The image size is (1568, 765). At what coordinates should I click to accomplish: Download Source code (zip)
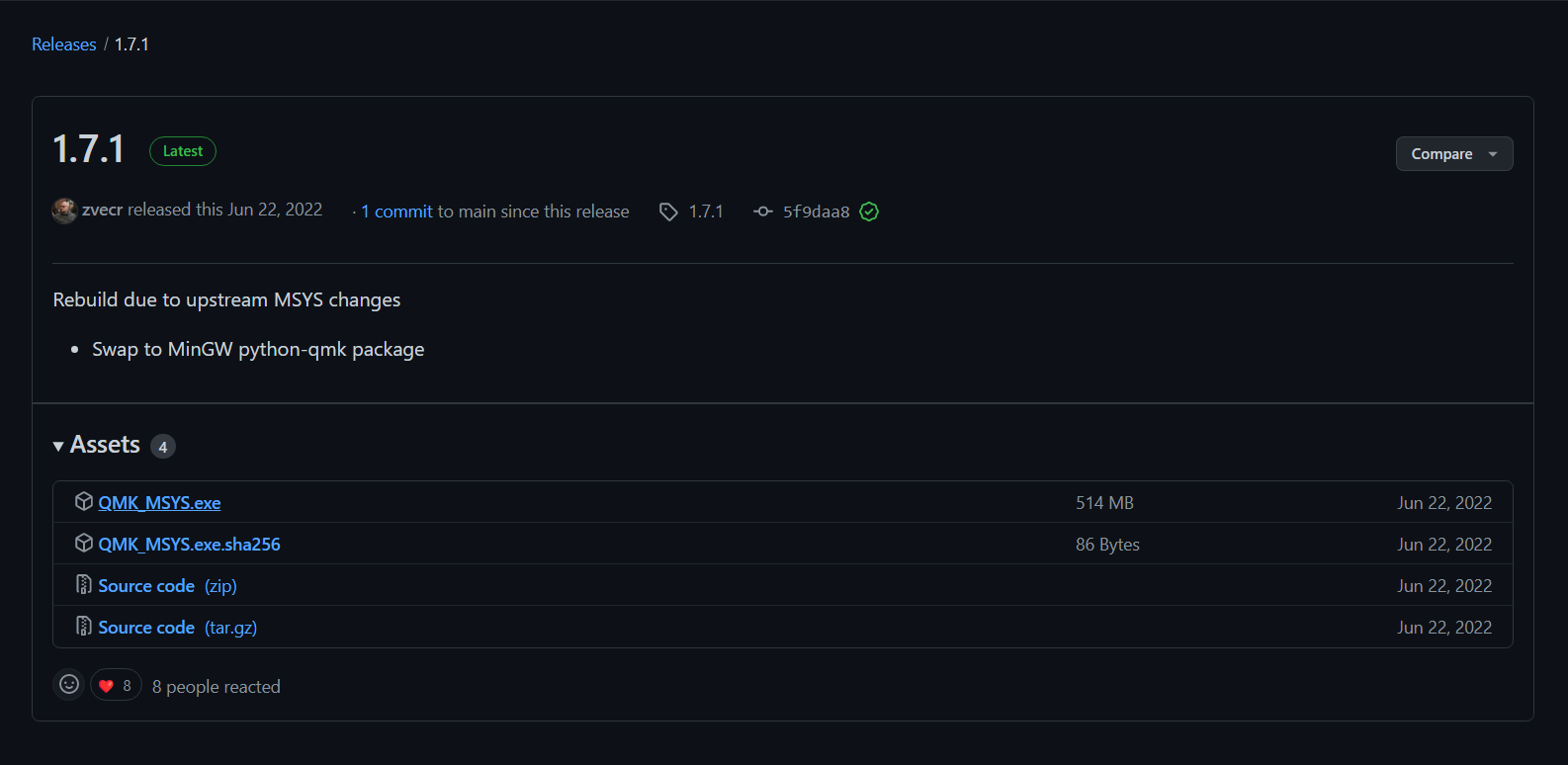click(x=167, y=586)
